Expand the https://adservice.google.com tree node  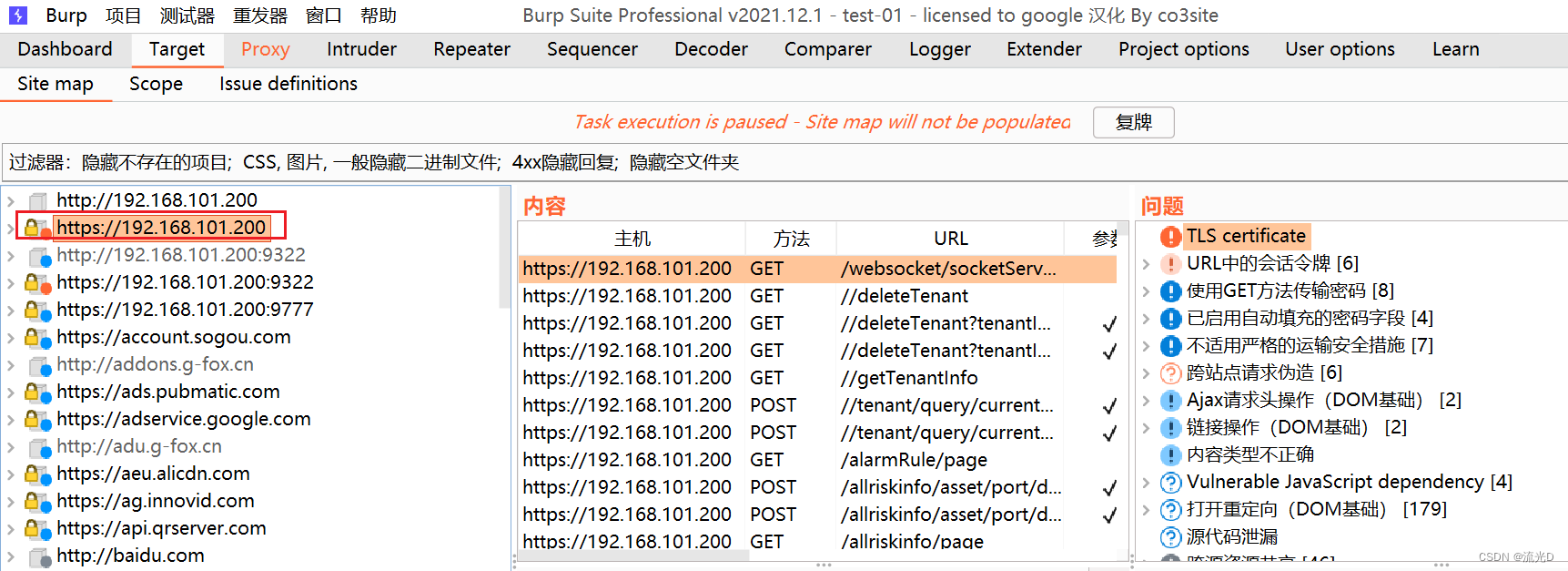11,419
